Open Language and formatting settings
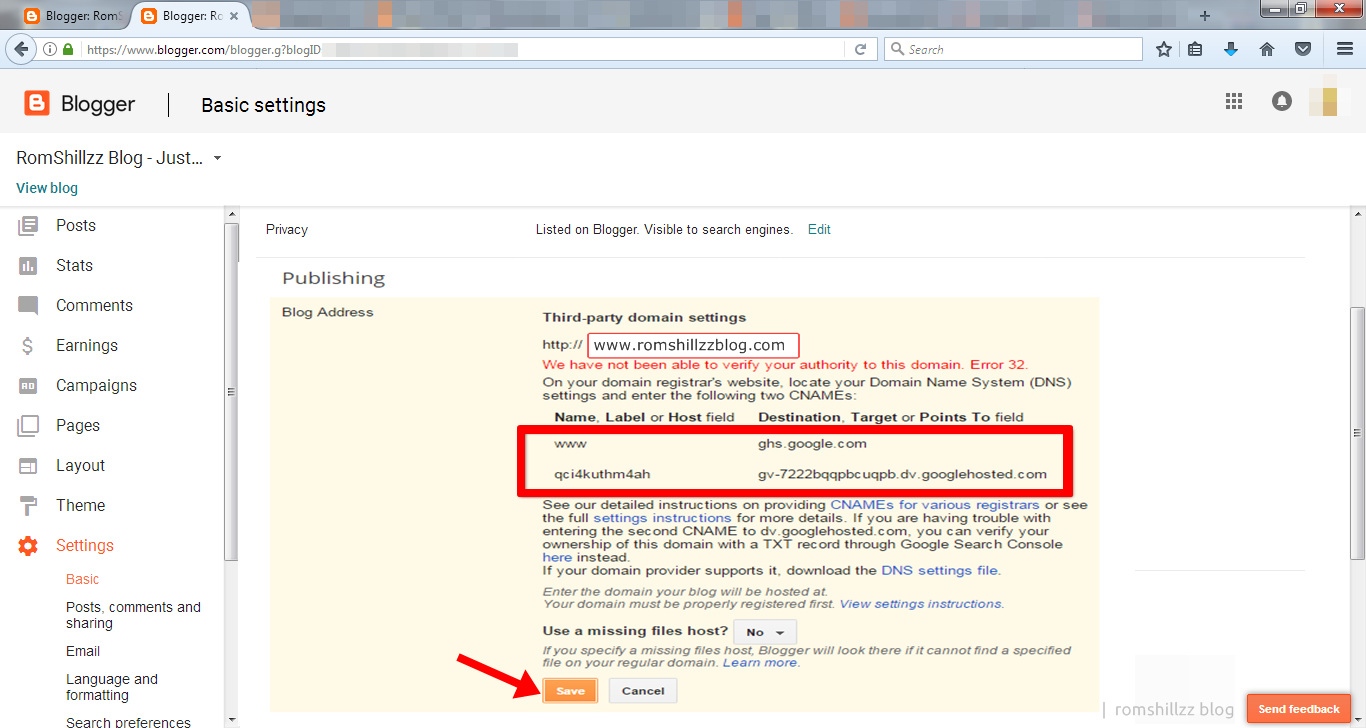This screenshot has width=1366, height=728. pos(112,687)
